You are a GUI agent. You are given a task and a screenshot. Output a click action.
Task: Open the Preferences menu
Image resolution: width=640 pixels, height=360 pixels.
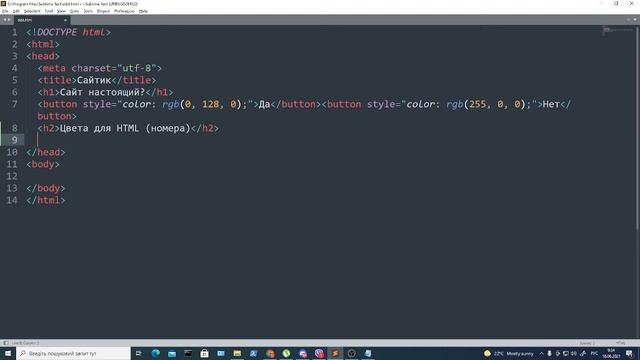click(x=124, y=11)
